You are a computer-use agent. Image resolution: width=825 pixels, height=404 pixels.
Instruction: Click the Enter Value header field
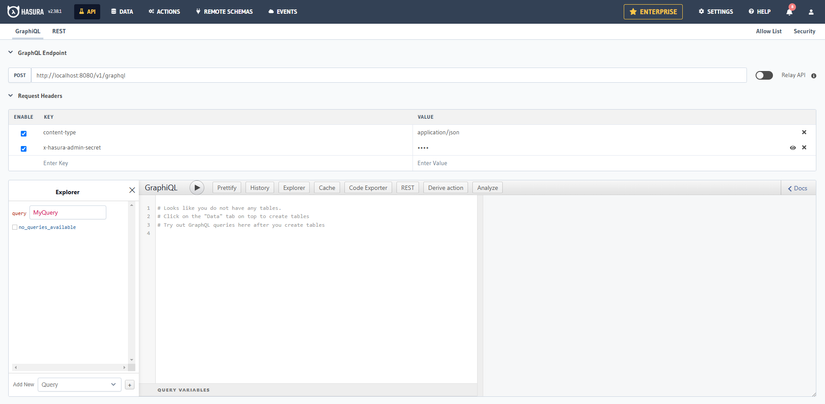click(614, 163)
